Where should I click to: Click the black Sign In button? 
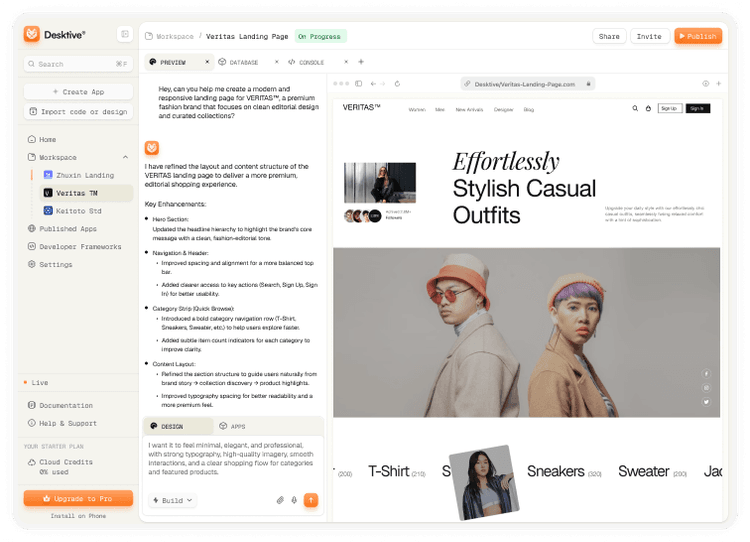(x=697, y=109)
